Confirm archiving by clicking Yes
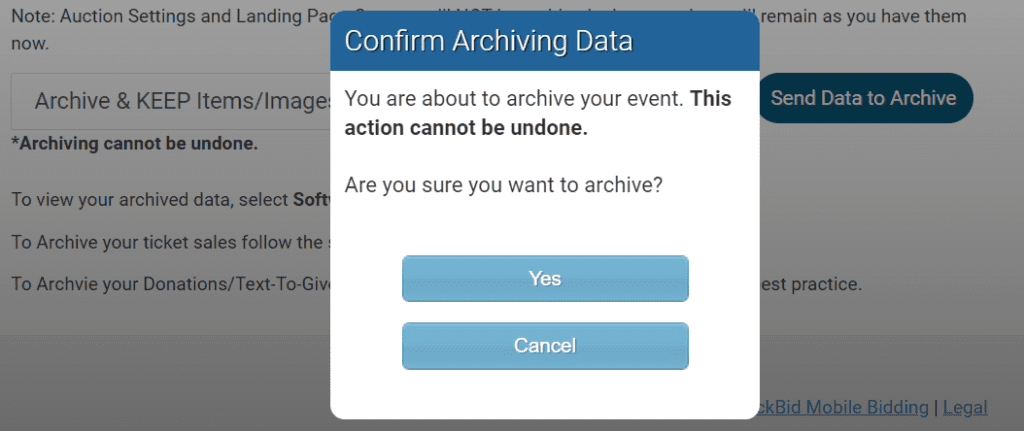This screenshot has width=1024, height=431. tap(545, 278)
